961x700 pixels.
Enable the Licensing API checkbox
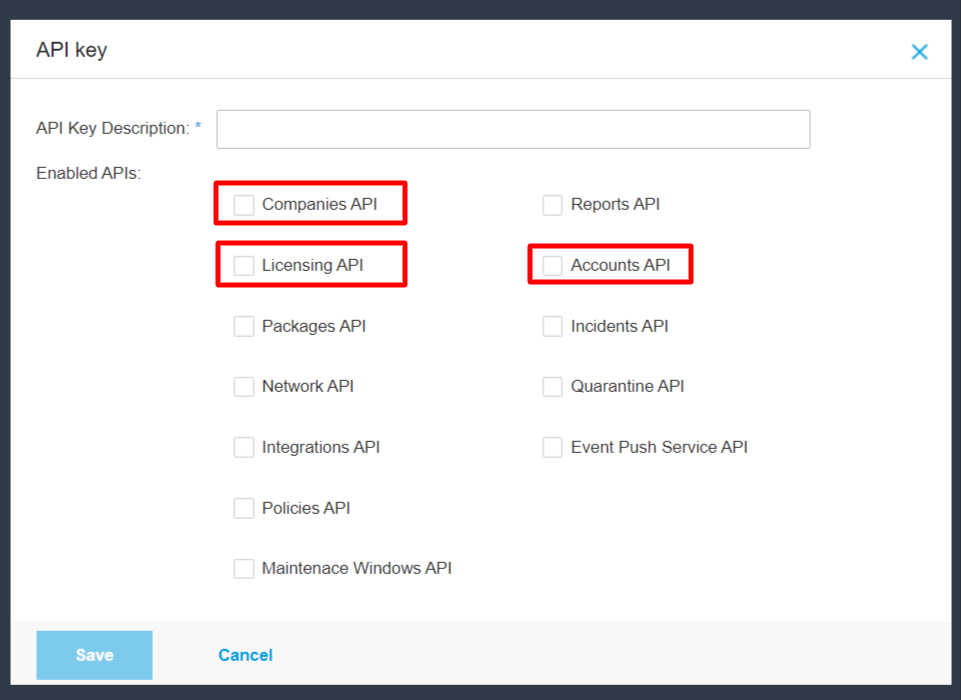click(x=244, y=265)
